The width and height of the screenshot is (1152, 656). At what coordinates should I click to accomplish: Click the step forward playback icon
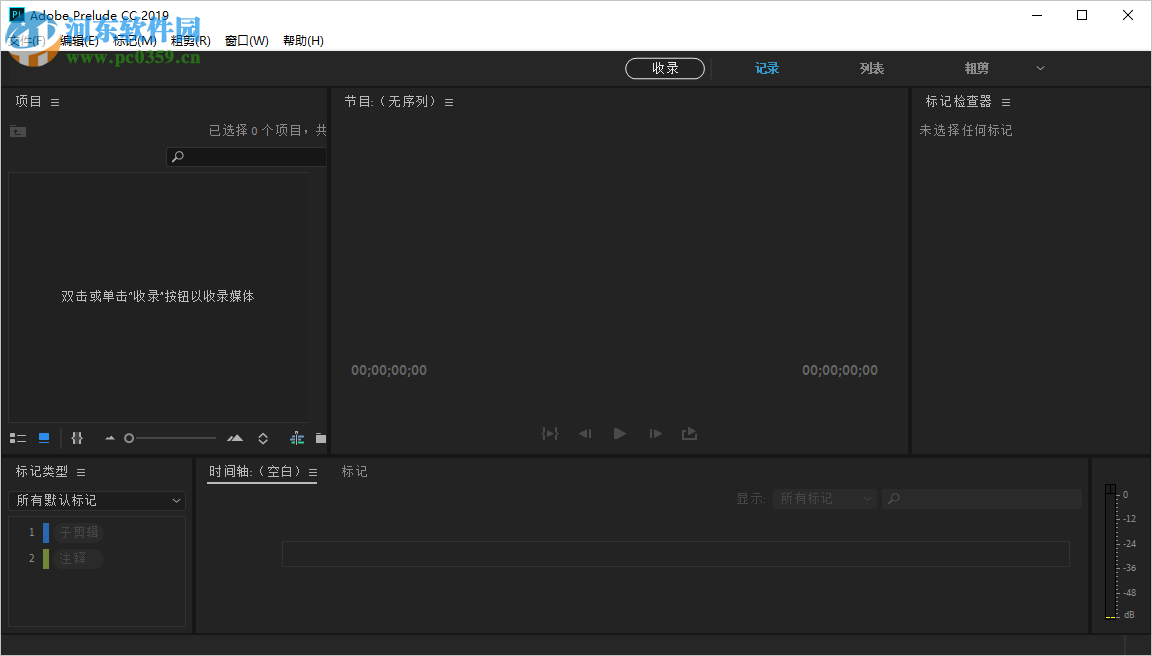655,433
